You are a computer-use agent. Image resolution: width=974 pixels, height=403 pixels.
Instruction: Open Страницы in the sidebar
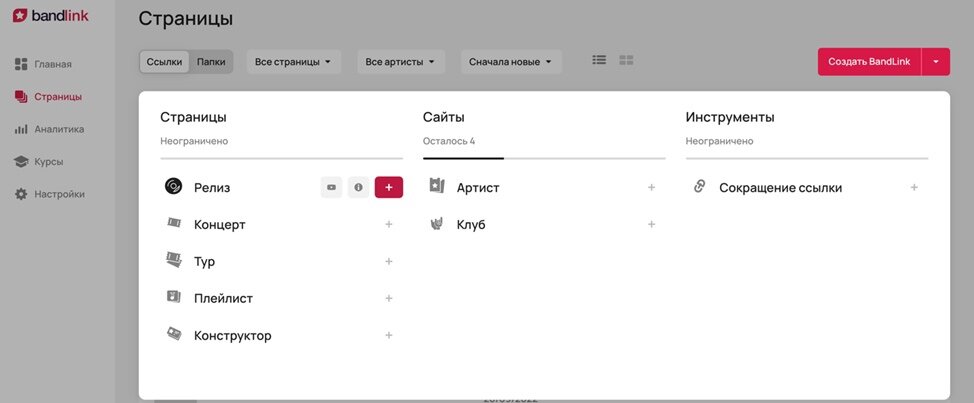(x=58, y=97)
